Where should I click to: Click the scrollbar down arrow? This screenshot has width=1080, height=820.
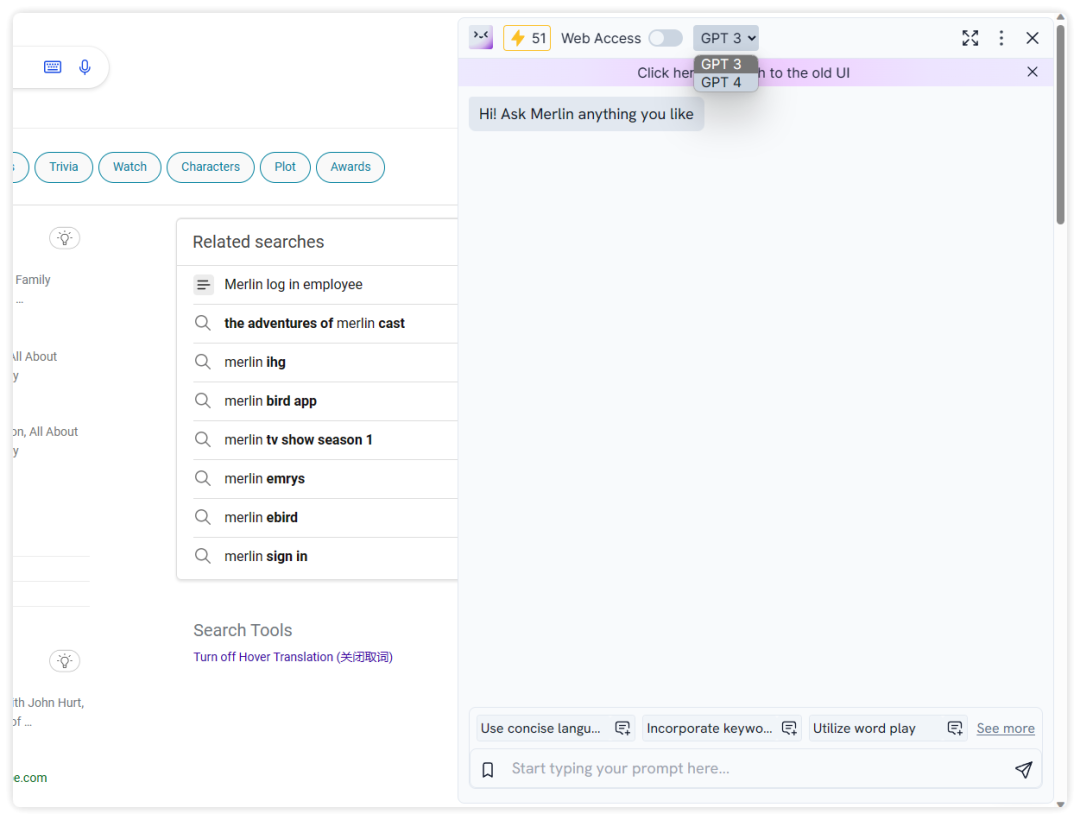click(1061, 803)
